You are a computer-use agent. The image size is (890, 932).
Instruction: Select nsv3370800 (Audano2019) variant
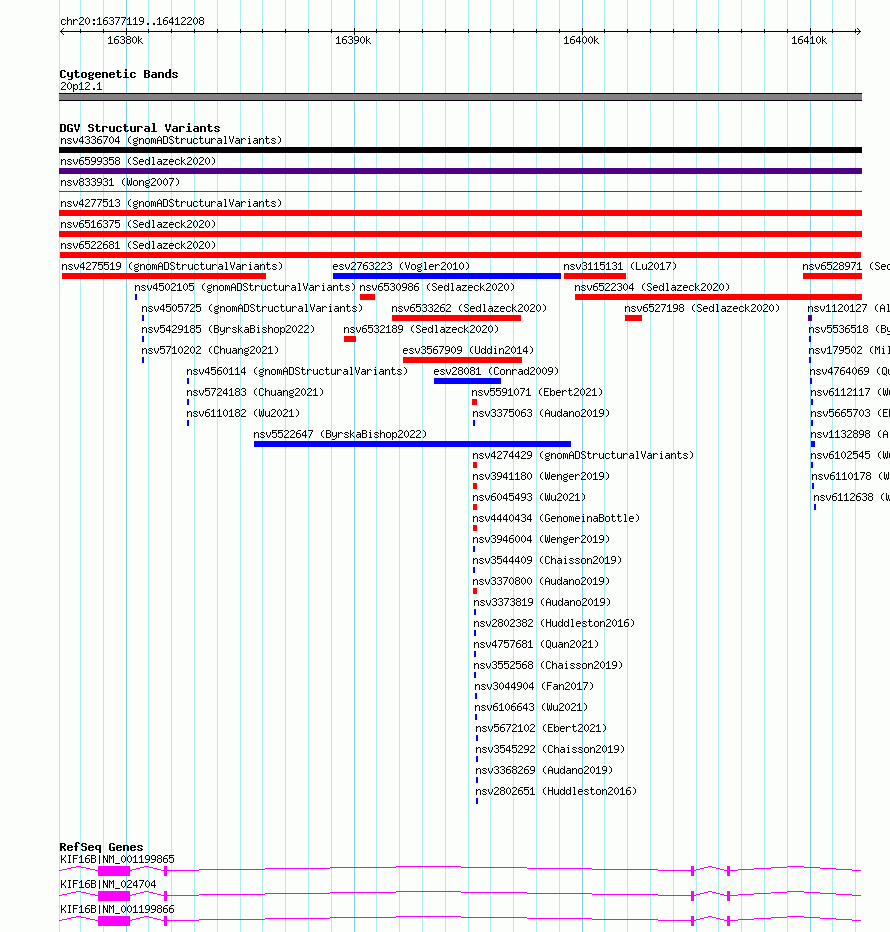541,581
